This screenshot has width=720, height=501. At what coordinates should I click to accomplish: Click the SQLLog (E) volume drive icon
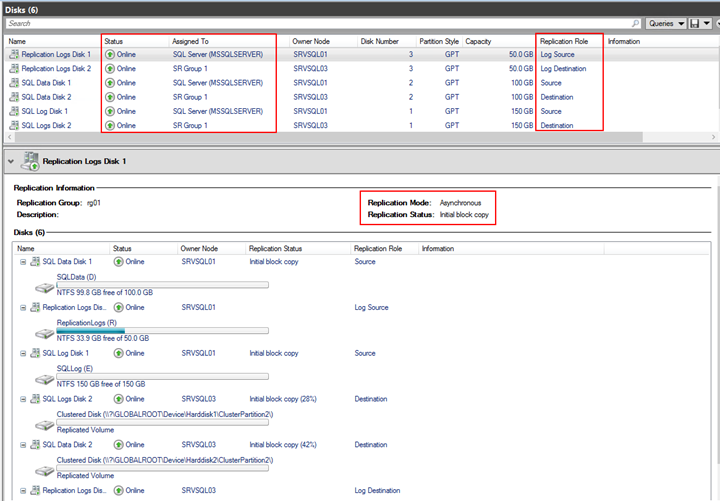(x=45, y=380)
